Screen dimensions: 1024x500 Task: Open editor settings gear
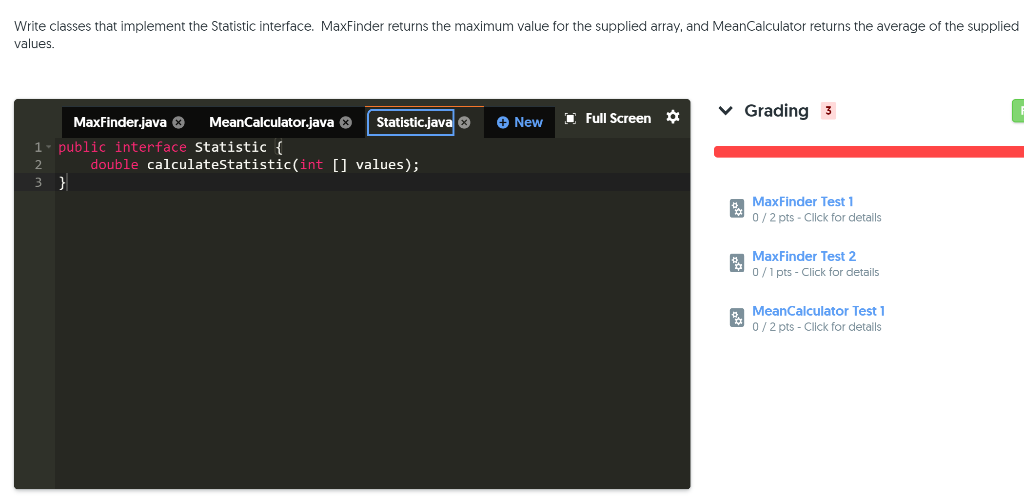pos(673,117)
